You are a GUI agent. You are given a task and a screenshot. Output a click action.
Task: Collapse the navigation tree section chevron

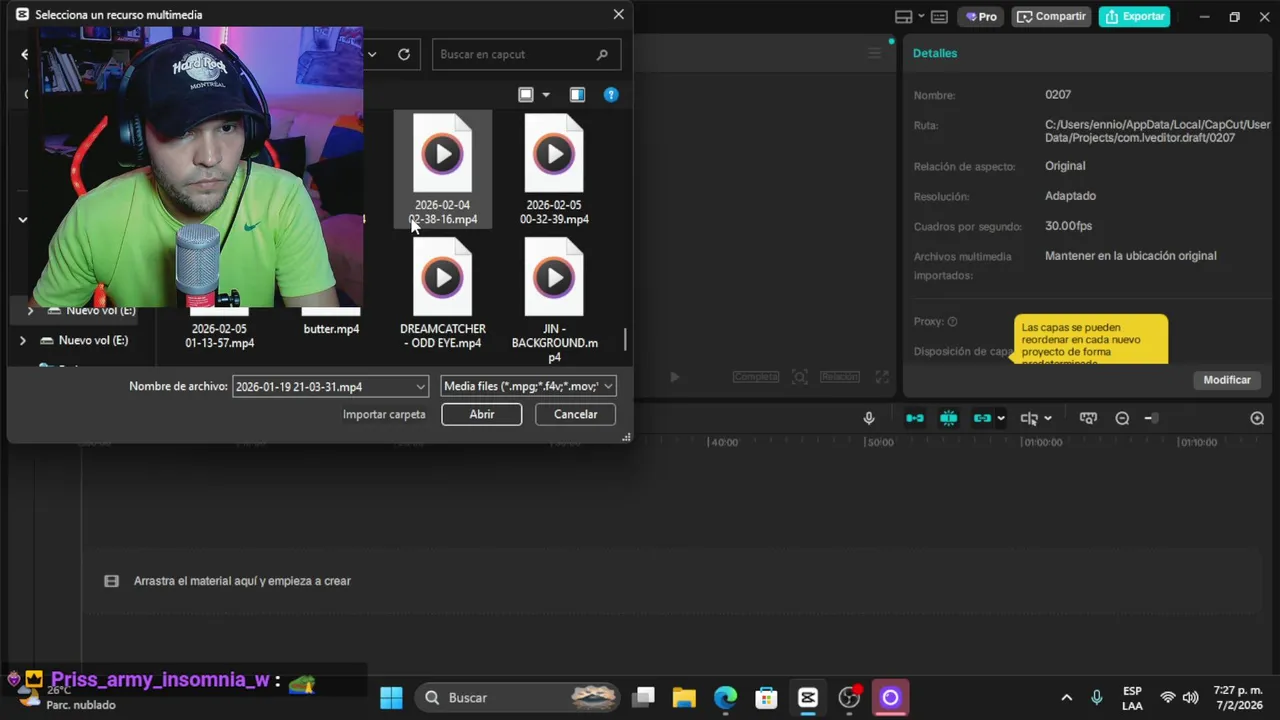[23, 219]
